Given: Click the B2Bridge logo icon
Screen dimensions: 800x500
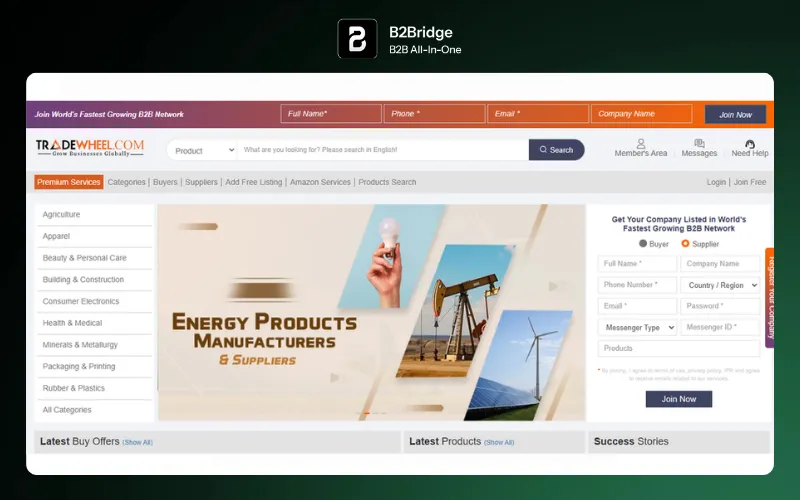Looking at the screenshot, I should pos(357,39).
